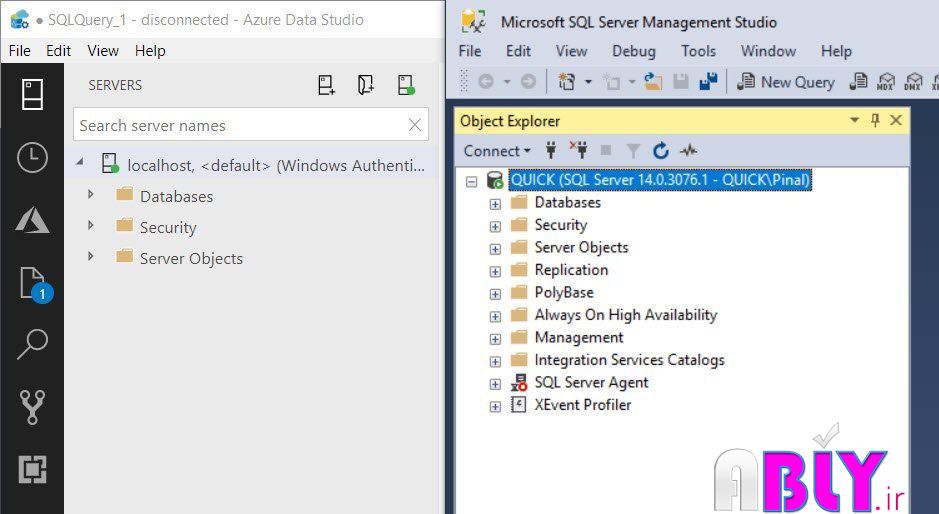Image resolution: width=939 pixels, height=514 pixels.
Task: Open the Connect dropdown in Object Explorer
Action: tap(497, 151)
